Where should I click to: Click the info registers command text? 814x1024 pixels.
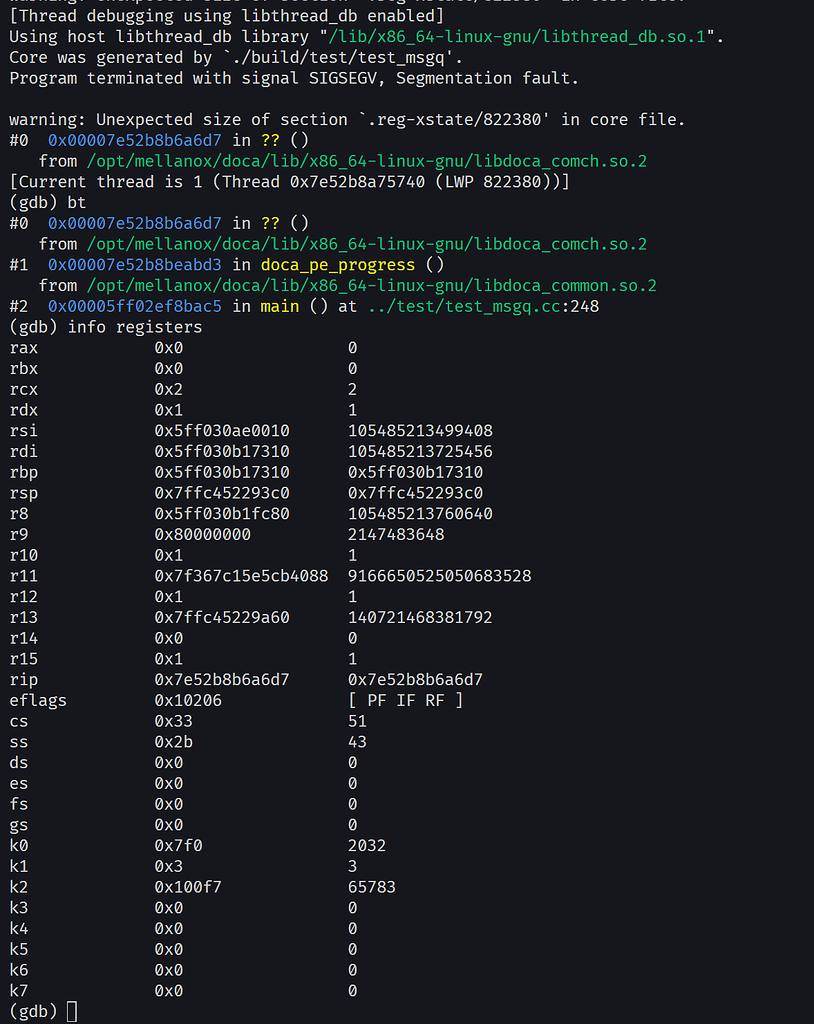pyautogui.click(x=136, y=327)
